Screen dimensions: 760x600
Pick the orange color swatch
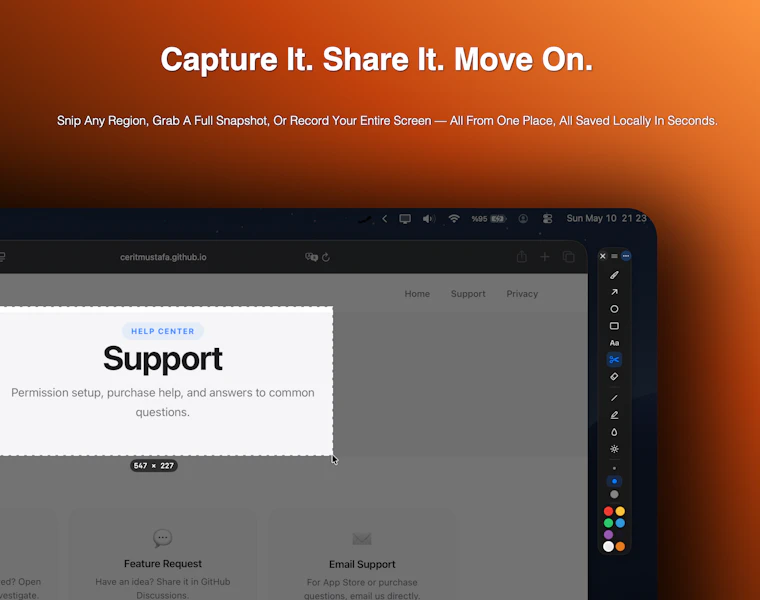pos(620,547)
